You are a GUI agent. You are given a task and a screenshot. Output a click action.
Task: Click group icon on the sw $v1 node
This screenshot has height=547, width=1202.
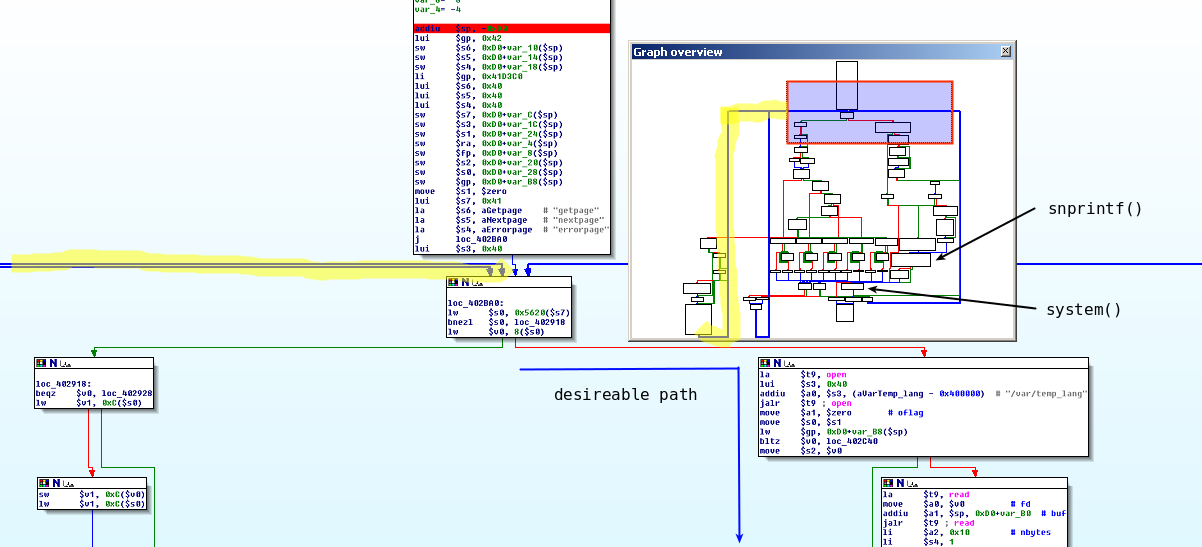[x=68, y=484]
